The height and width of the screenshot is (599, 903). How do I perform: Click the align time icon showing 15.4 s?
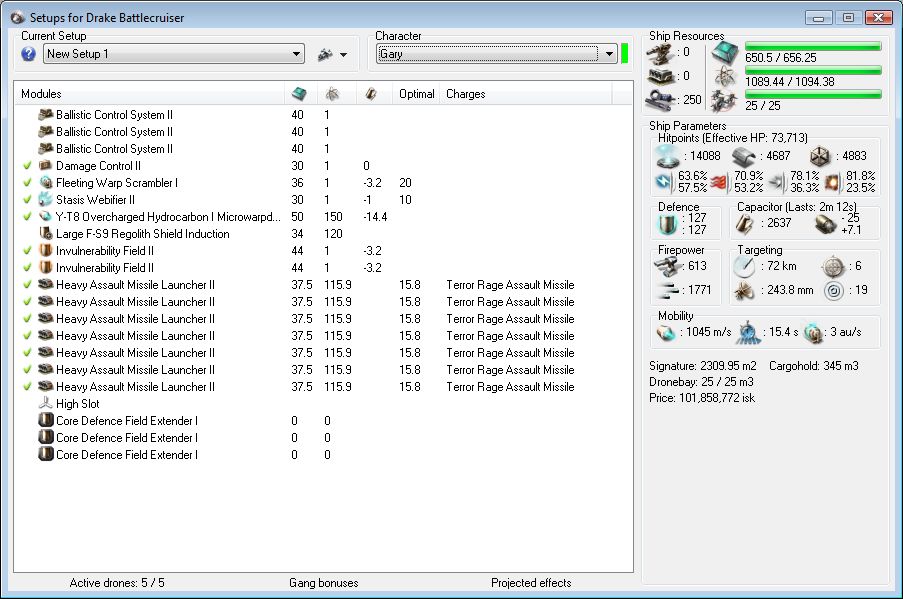pos(748,333)
